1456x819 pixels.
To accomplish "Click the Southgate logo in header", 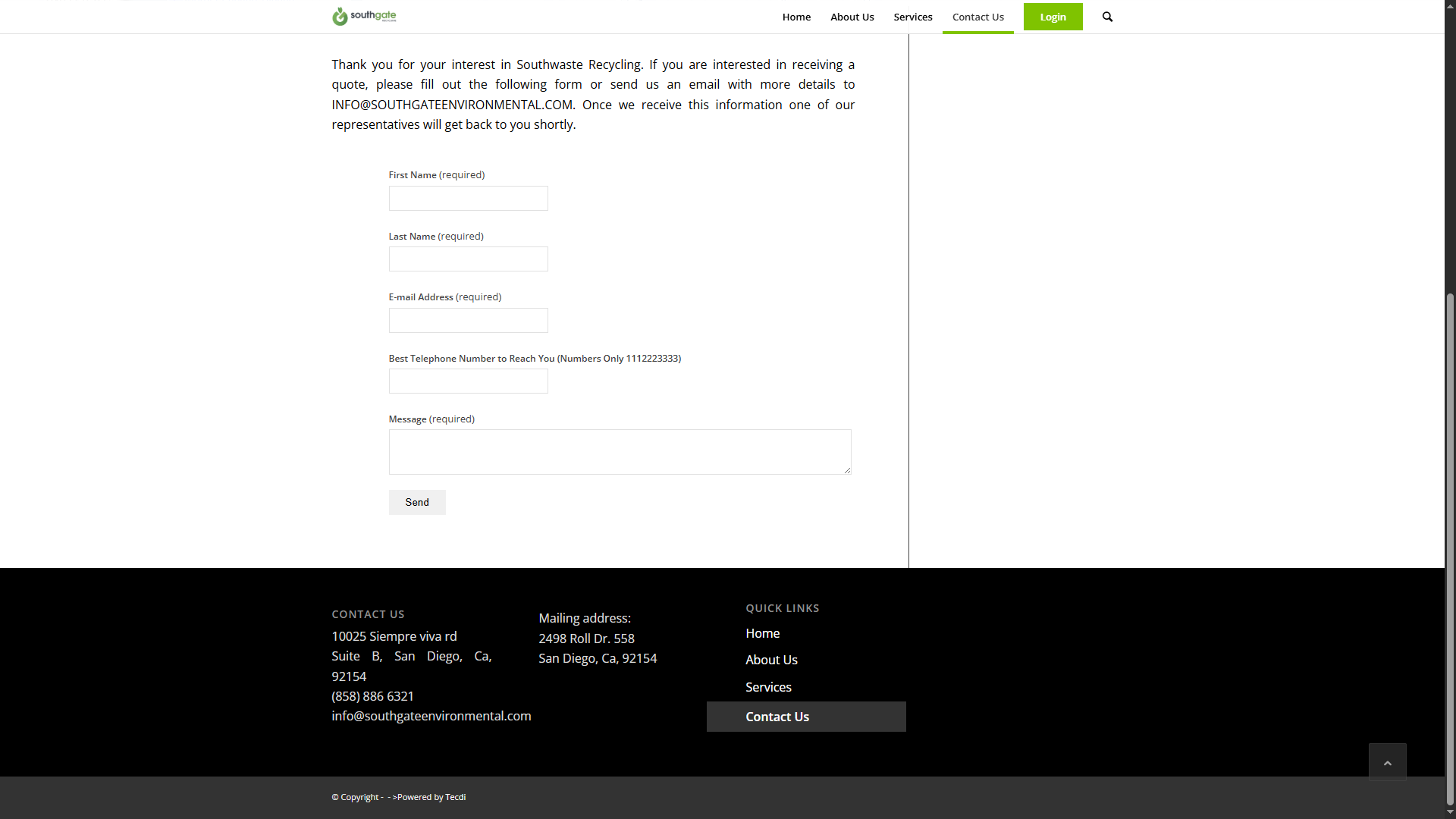I will 364,16.
